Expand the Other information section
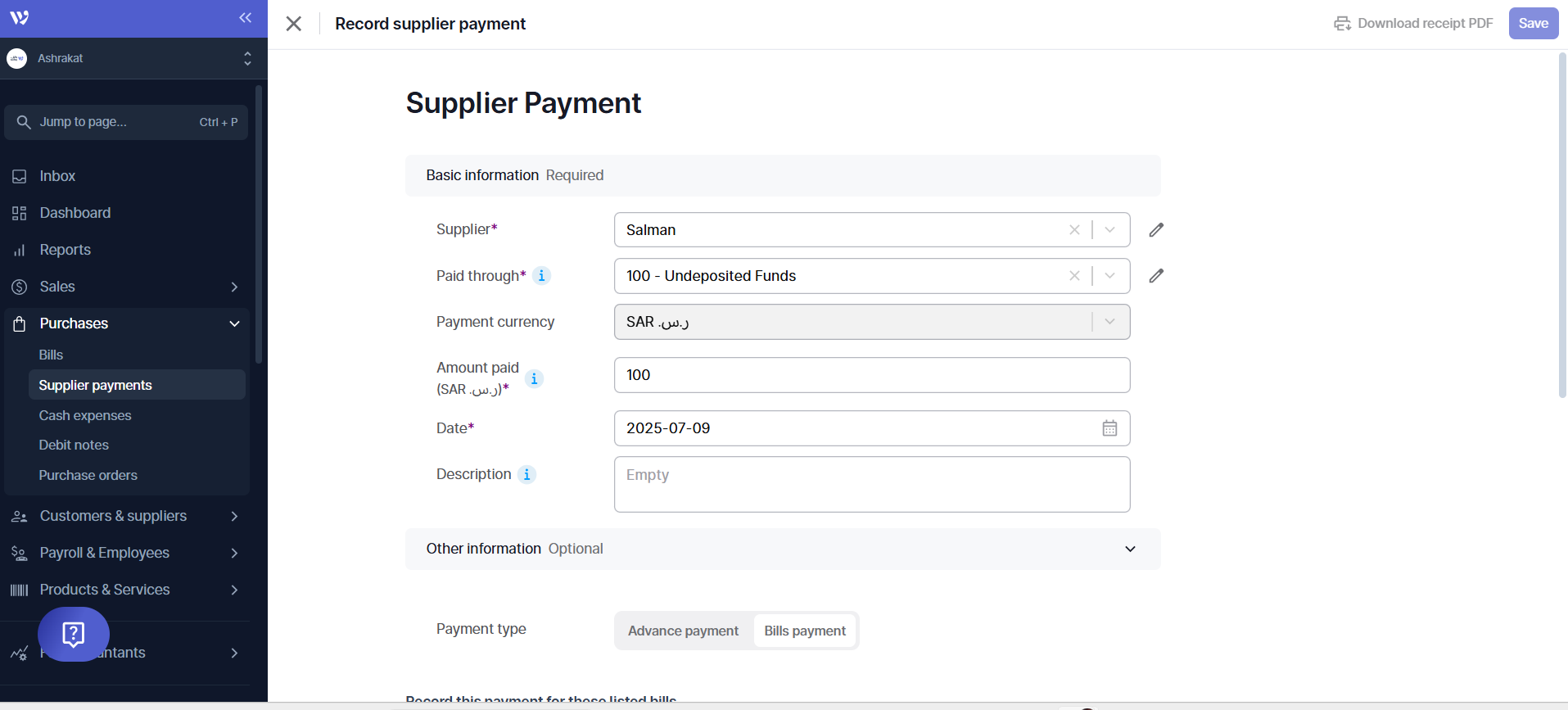Screen dimensions: 1568x710 click(x=1129, y=549)
